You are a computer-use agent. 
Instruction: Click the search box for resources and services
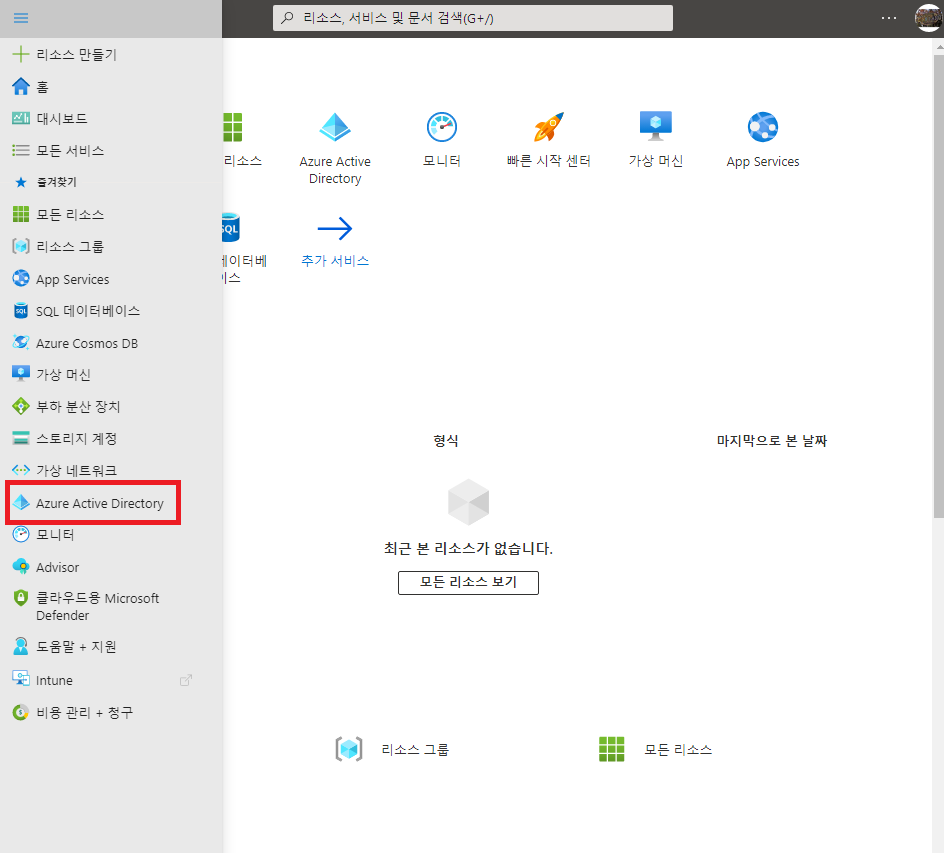click(x=473, y=18)
